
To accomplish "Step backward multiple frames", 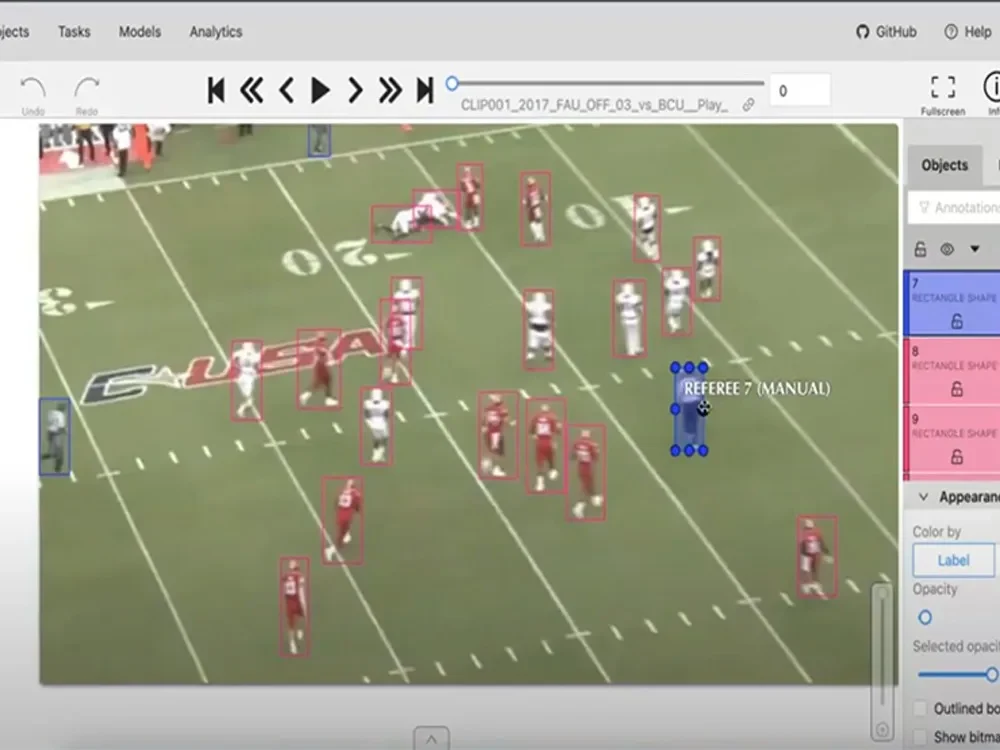I will [251, 90].
